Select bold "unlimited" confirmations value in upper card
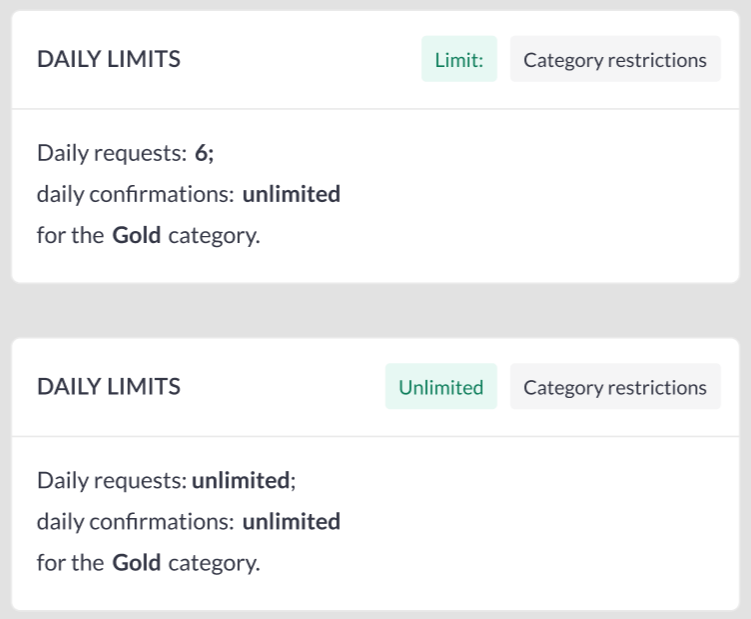751x619 pixels. [291, 195]
